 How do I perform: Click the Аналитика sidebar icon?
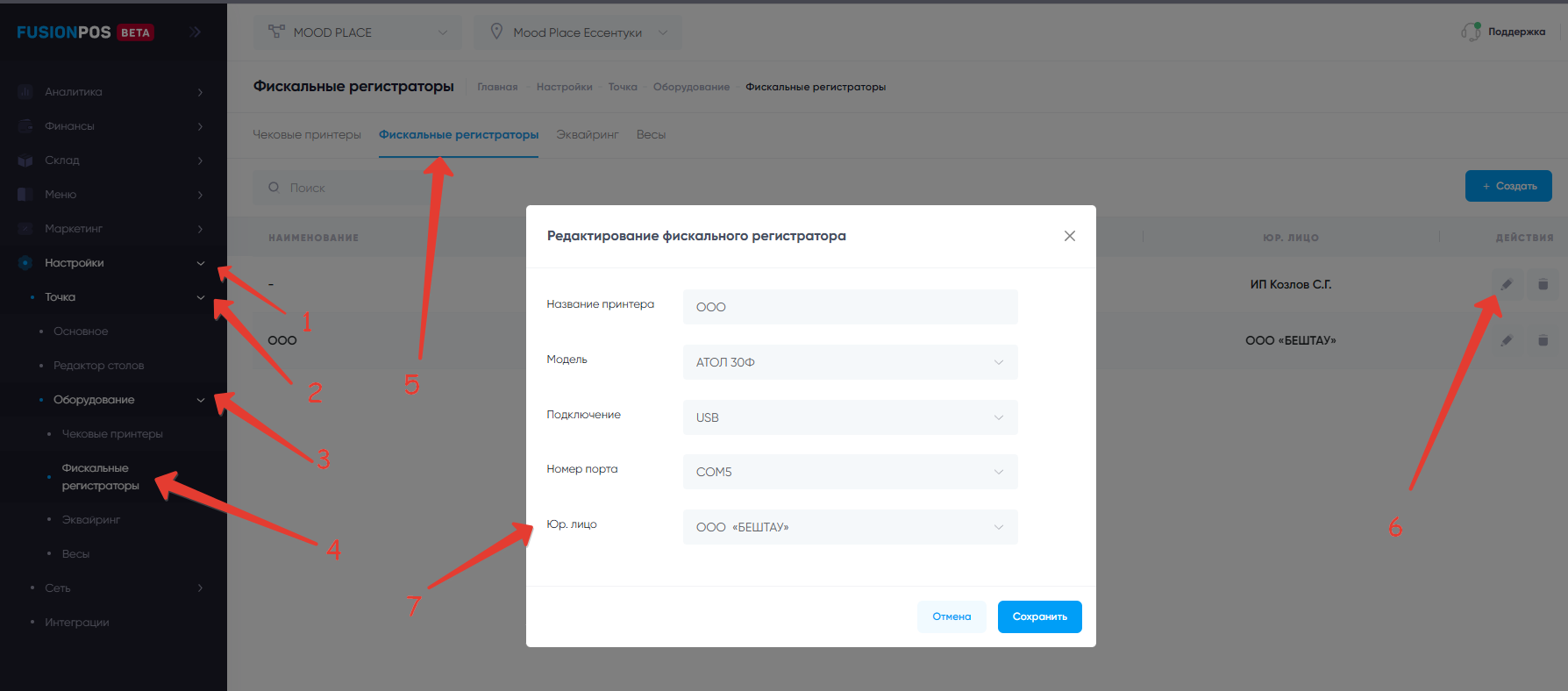click(25, 91)
